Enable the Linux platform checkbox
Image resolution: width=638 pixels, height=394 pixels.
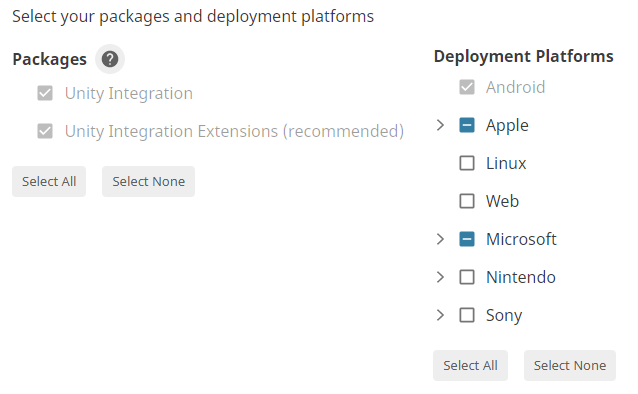(467, 163)
